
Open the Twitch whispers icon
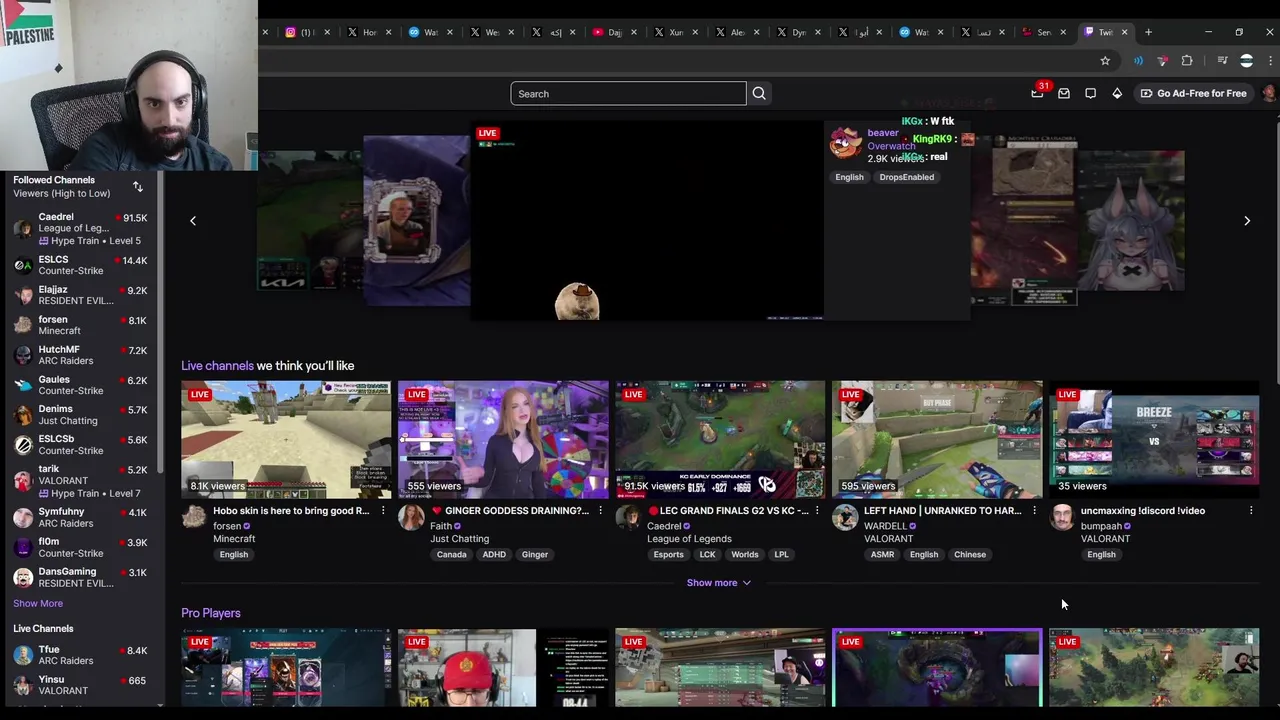1090,94
